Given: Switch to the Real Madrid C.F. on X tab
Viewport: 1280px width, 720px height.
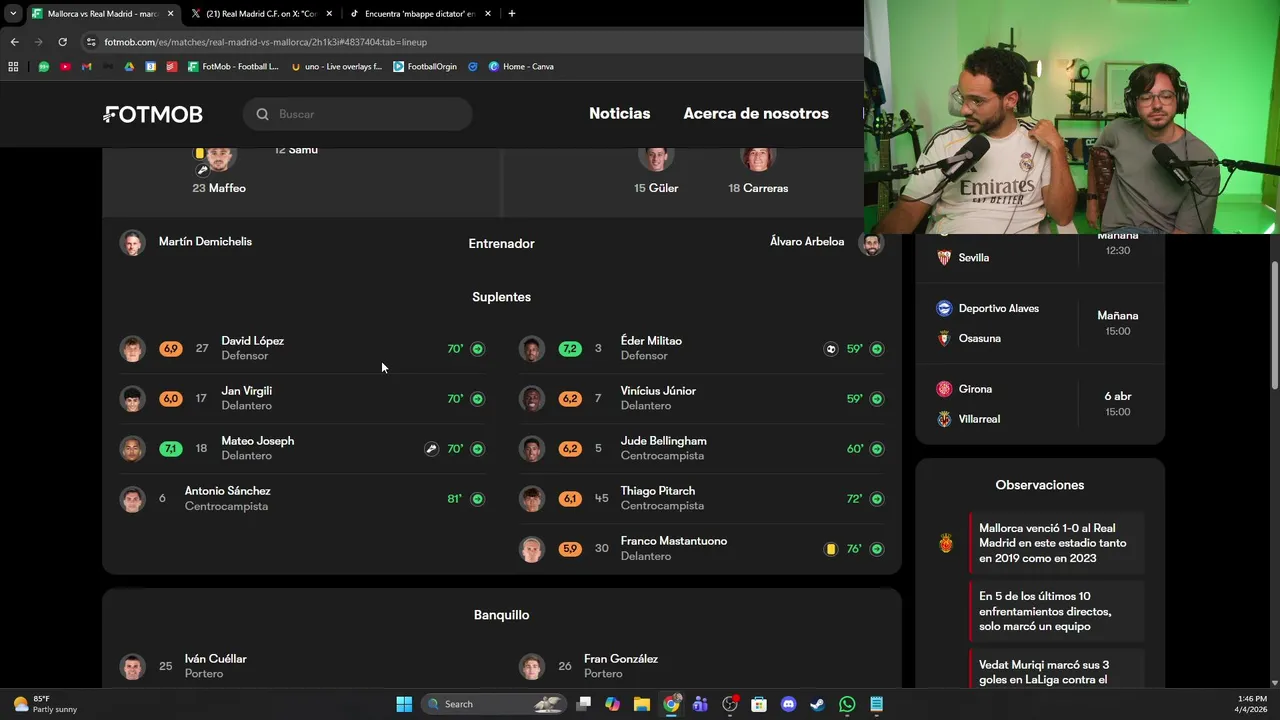Looking at the screenshot, I should click(x=260, y=14).
